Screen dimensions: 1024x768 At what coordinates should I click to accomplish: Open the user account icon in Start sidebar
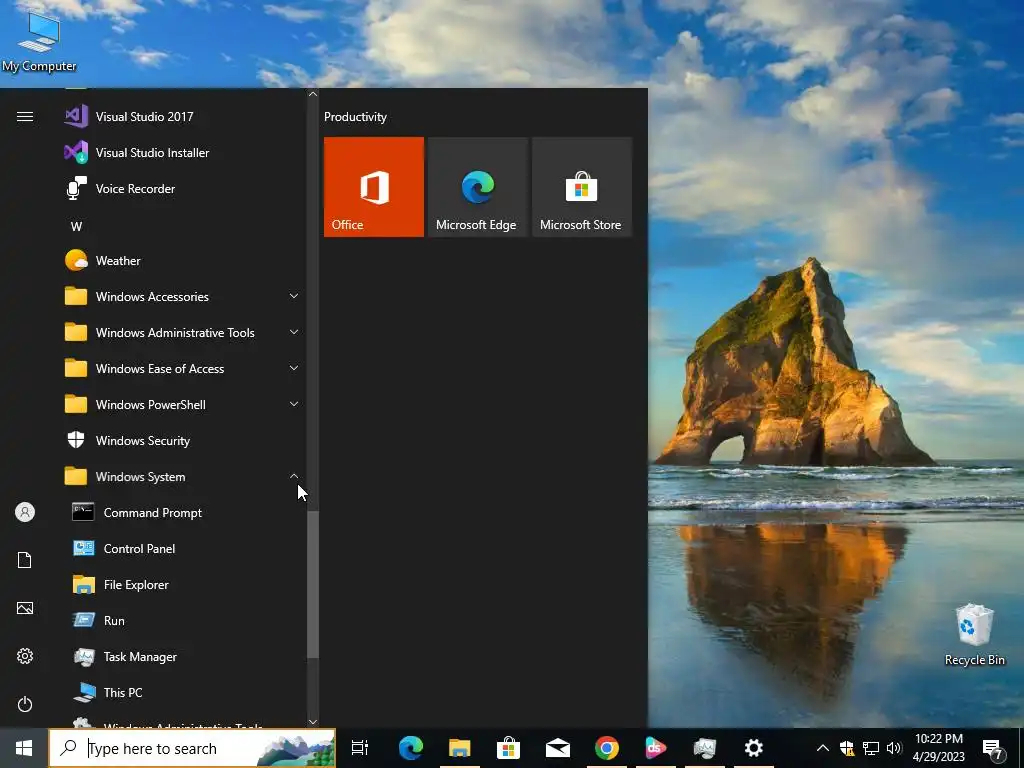(25, 512)
